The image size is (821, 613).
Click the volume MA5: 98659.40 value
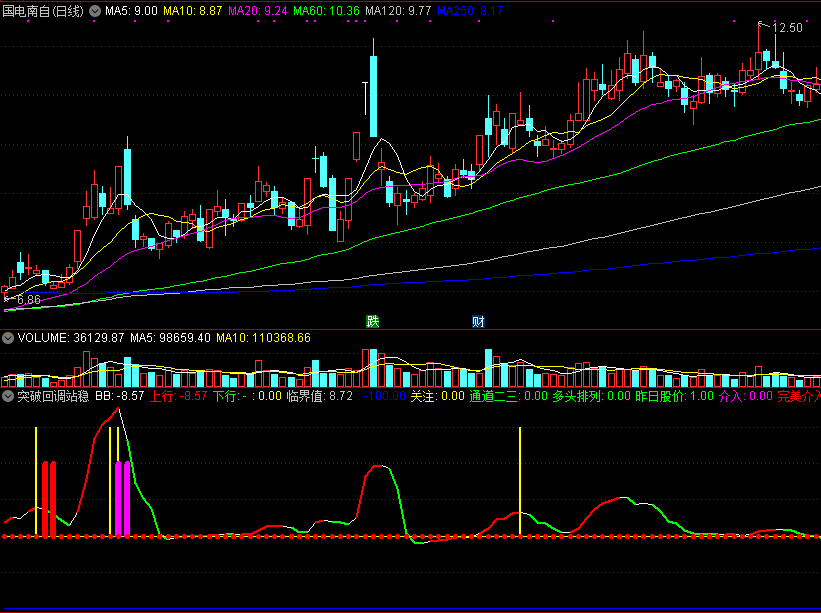pos(170,338)
